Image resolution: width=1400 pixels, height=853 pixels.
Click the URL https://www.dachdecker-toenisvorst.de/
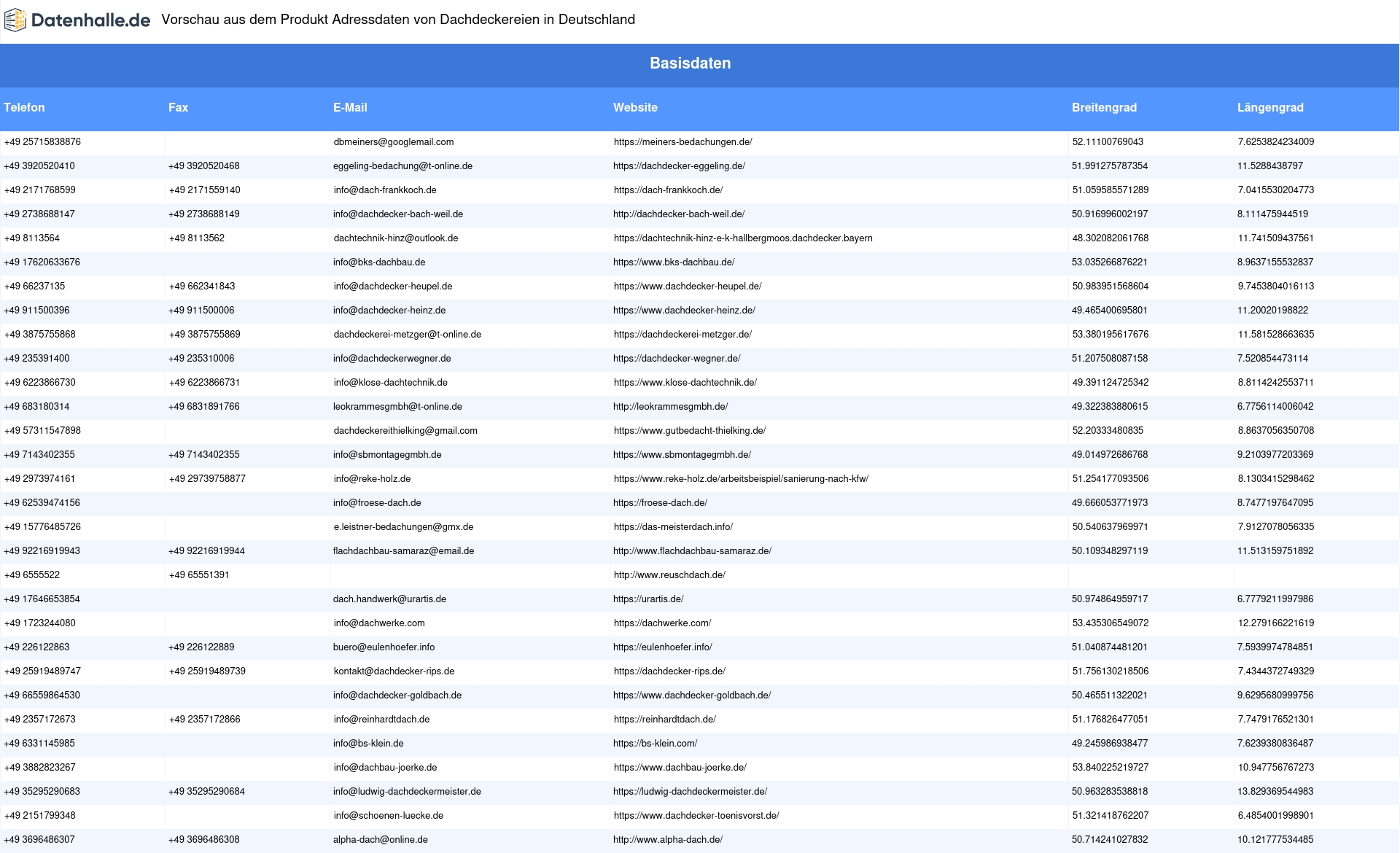tap(696, 816)
